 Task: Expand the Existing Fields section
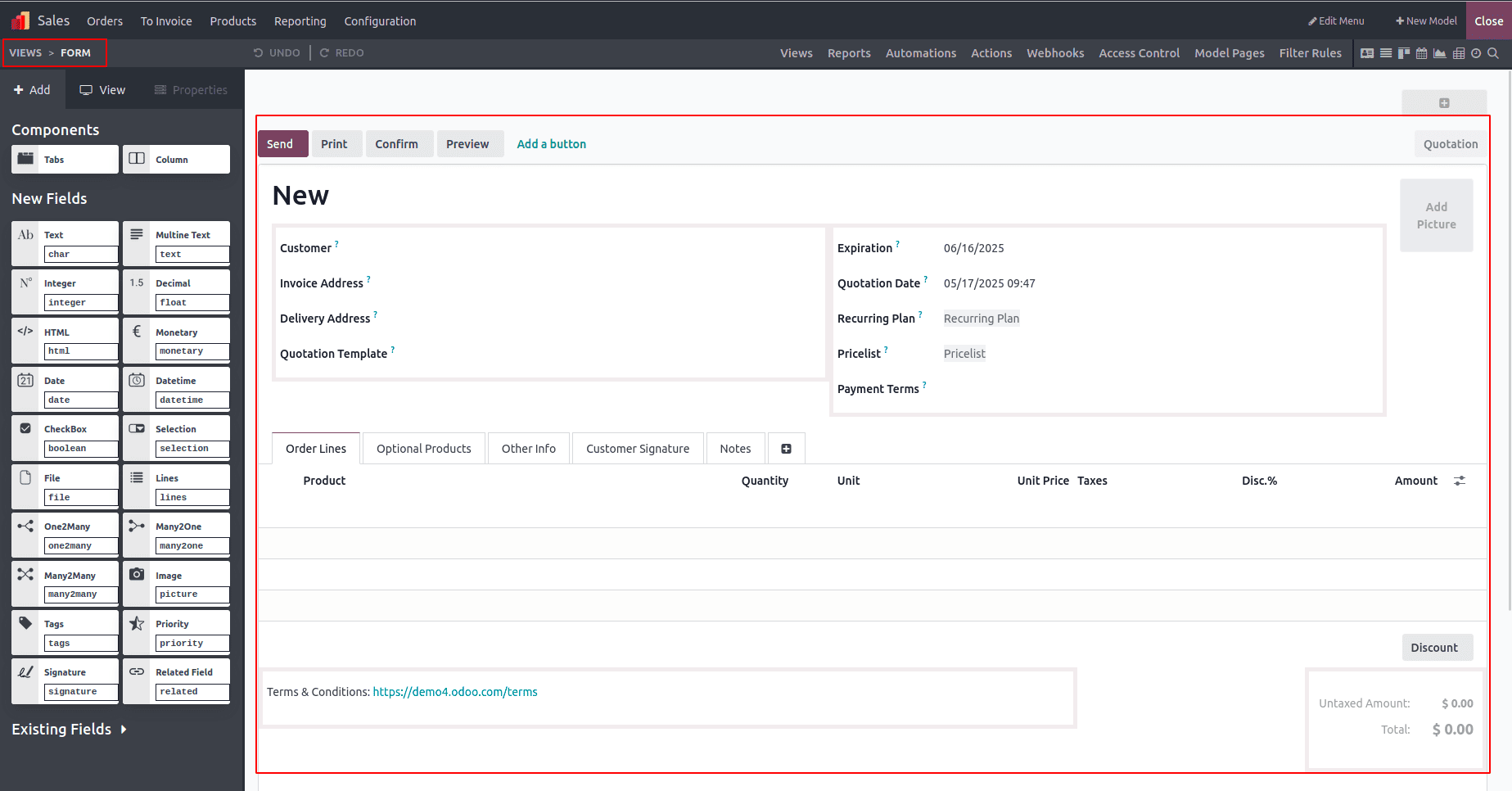(70, 729)
